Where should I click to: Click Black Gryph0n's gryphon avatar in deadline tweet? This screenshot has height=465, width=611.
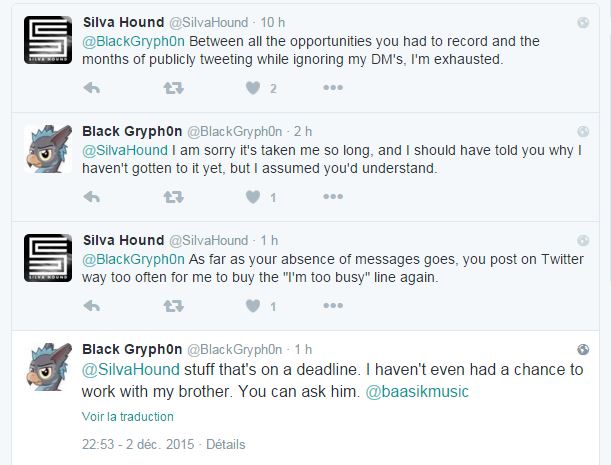tap(46, 368)
